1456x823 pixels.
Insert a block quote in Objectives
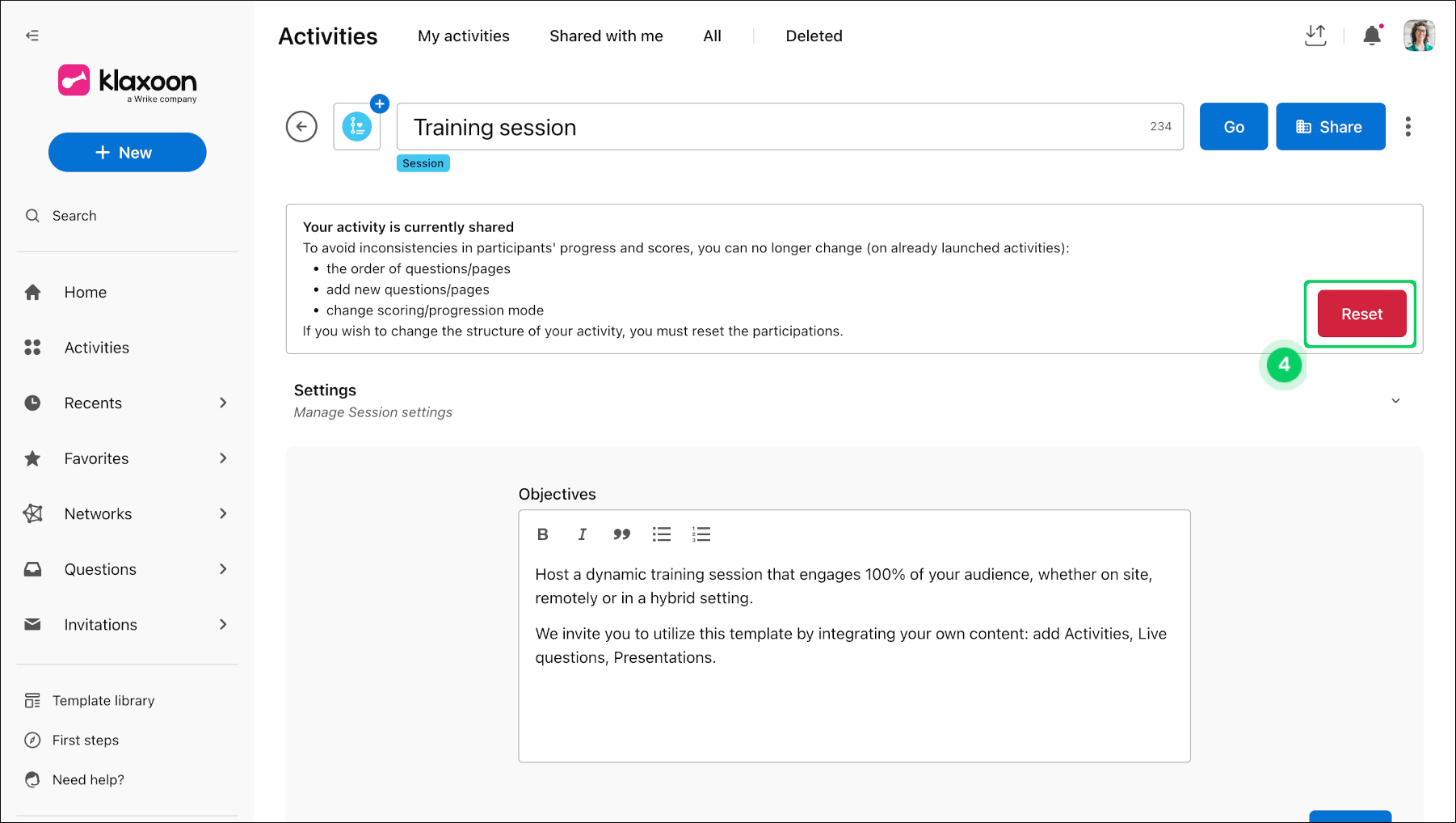tap(621, 534)
